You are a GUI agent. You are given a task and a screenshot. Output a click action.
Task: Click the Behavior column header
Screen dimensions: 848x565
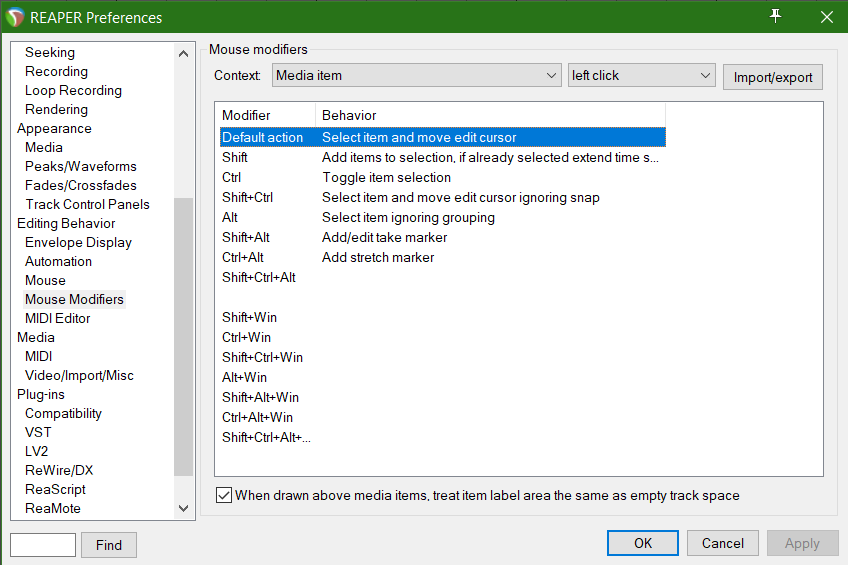coord(490,115)
